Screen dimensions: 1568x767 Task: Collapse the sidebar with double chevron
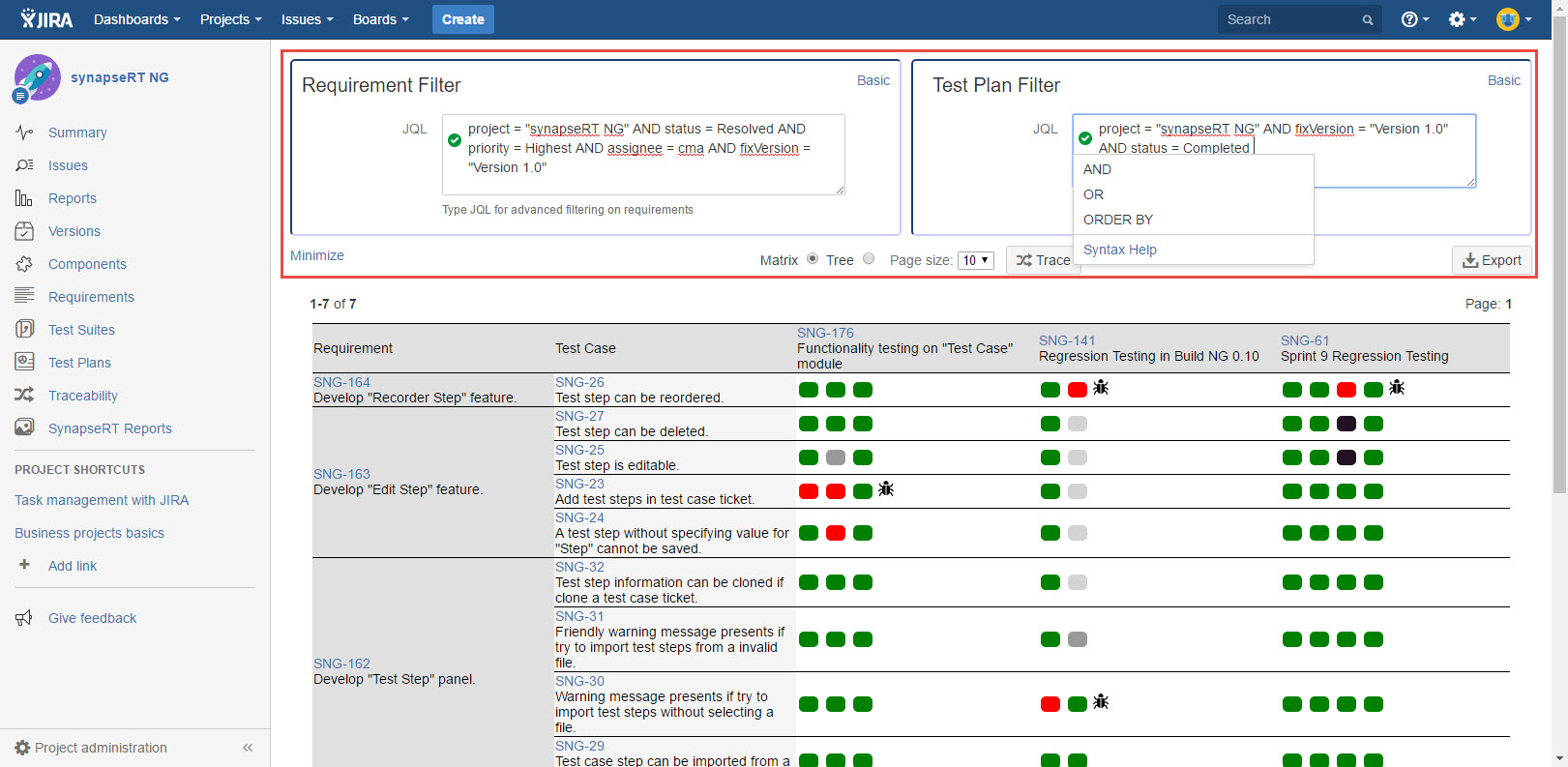tap(248, 748)
